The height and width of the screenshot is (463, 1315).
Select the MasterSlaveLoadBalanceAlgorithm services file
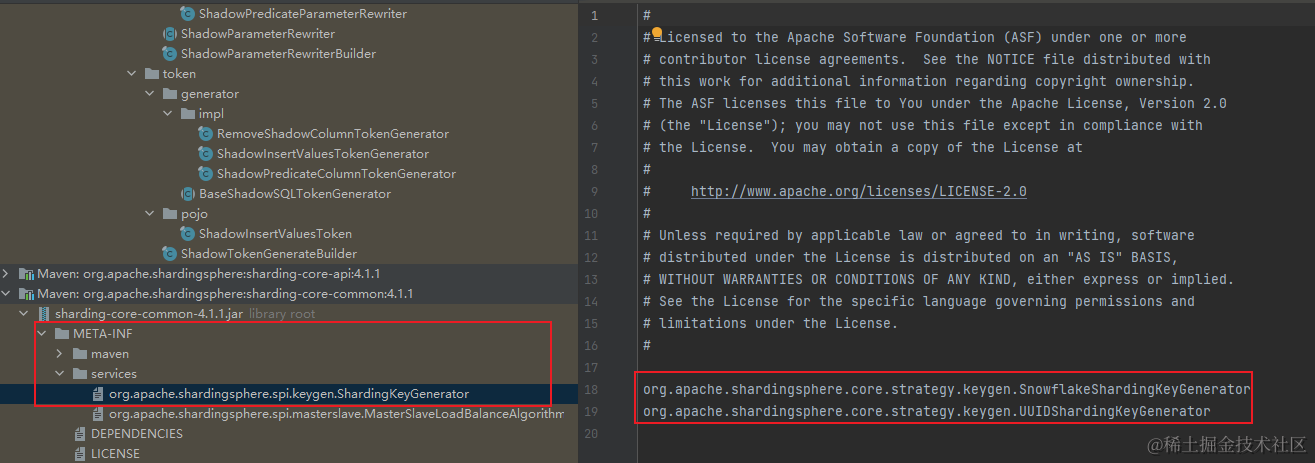tap(336, 413)
